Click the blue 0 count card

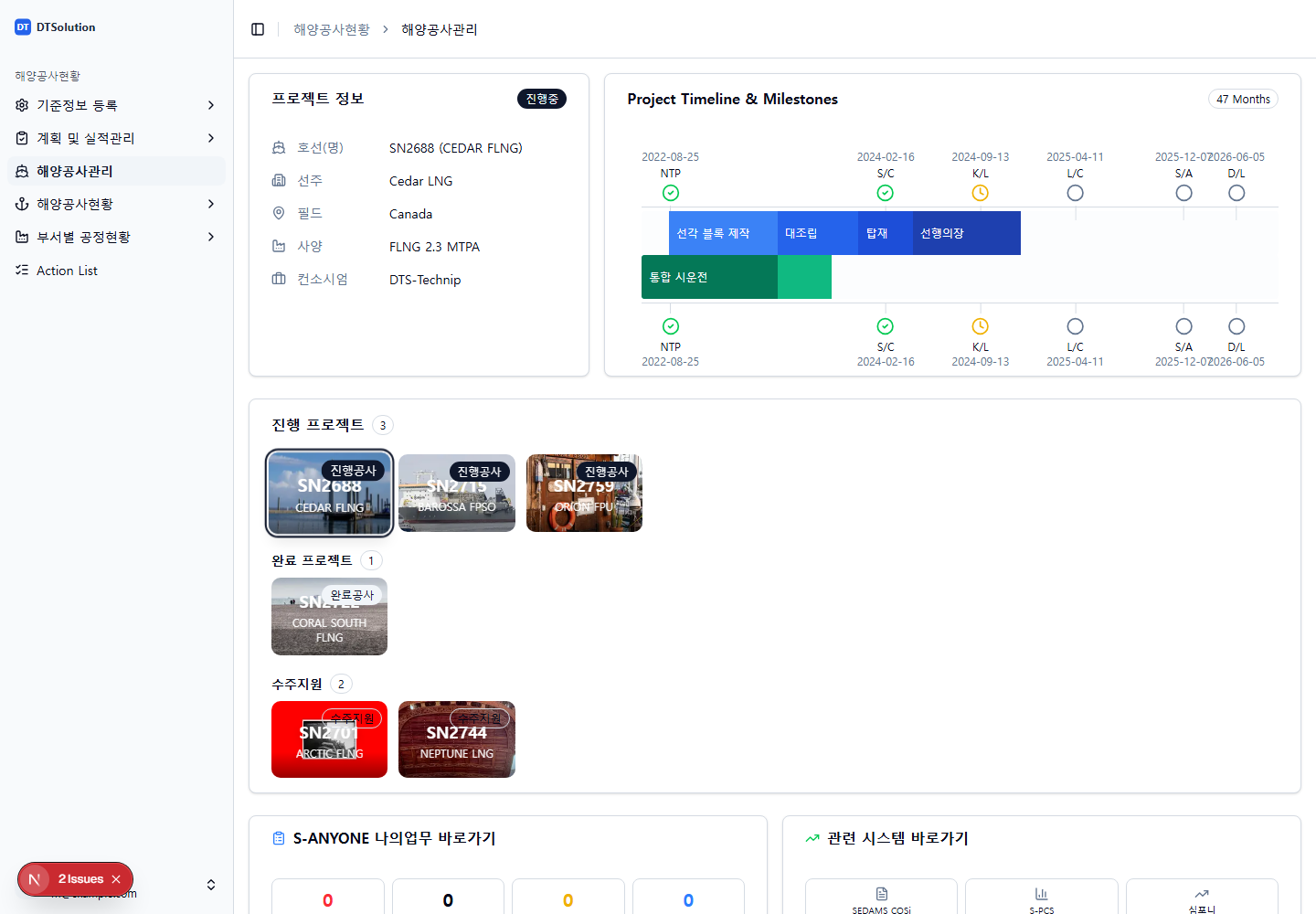[688, 898]
